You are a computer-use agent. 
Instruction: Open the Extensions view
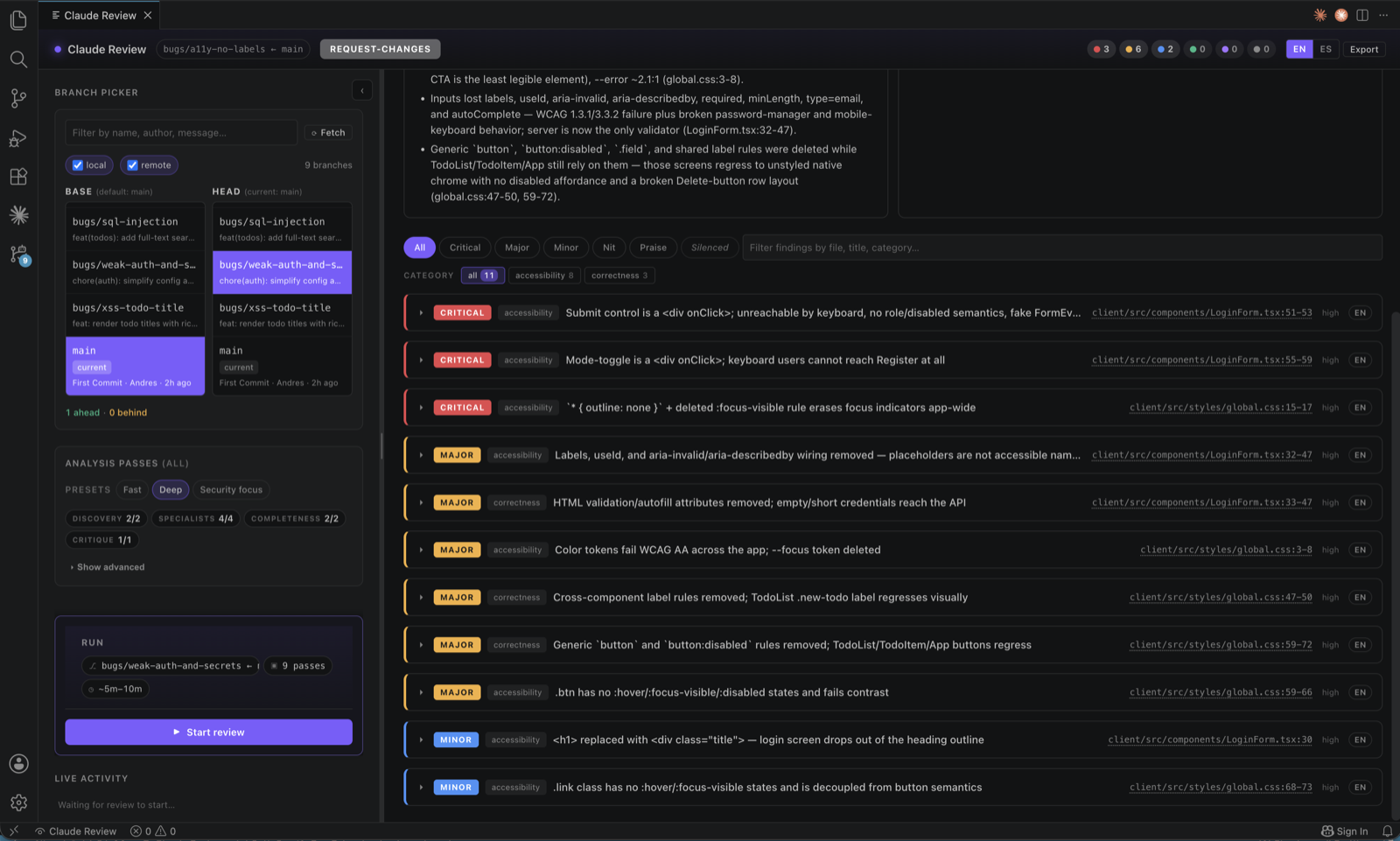18,177
